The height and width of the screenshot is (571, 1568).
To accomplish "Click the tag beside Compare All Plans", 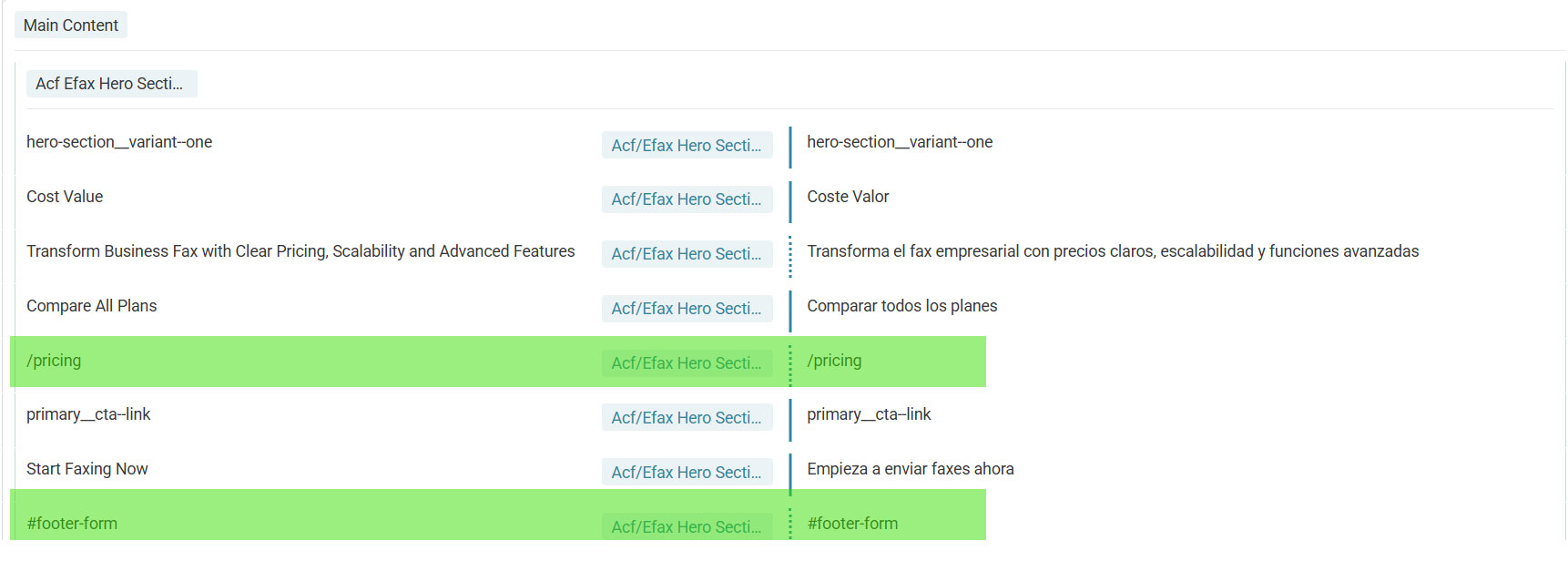I will pos(687,309).
